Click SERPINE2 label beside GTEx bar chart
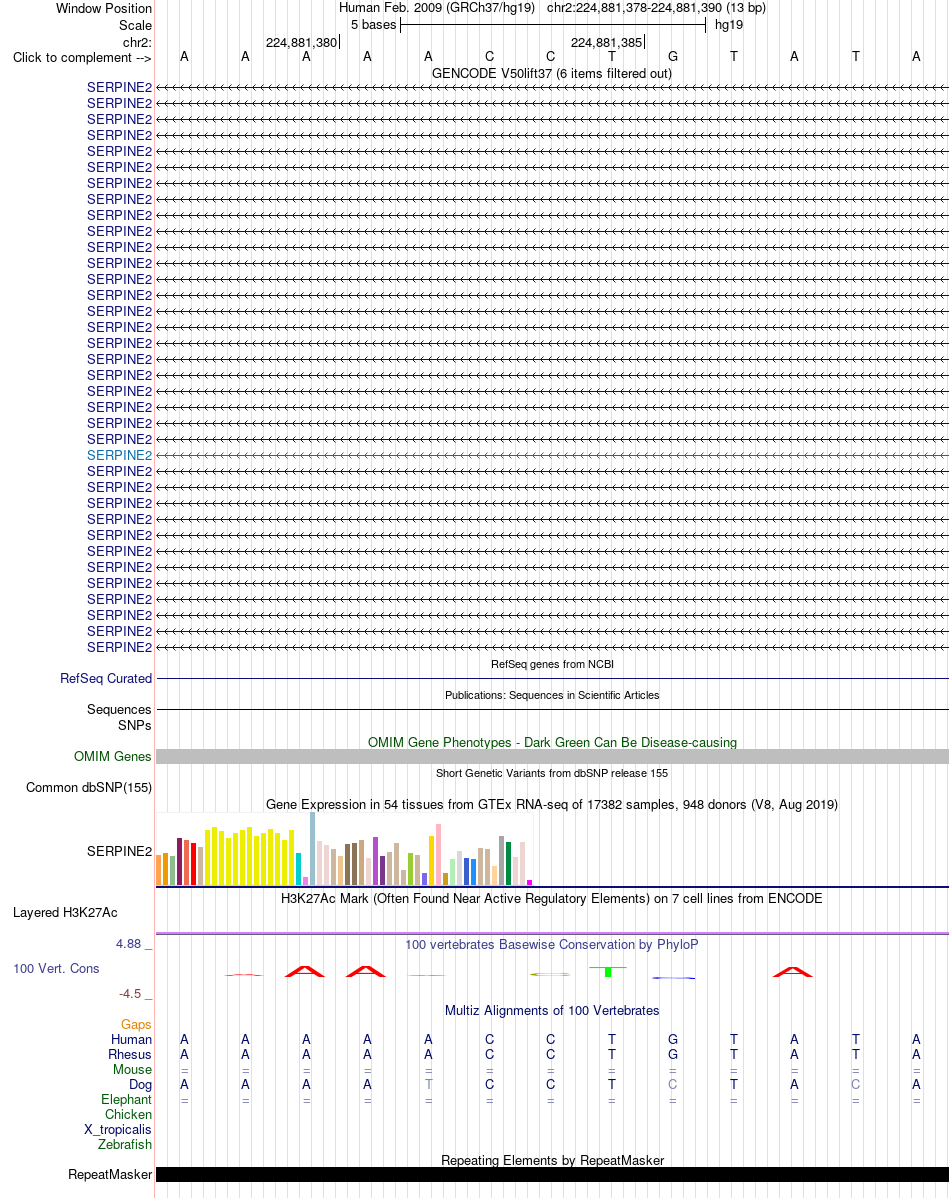Viewport: 950px width, 1198px height. 119,851
